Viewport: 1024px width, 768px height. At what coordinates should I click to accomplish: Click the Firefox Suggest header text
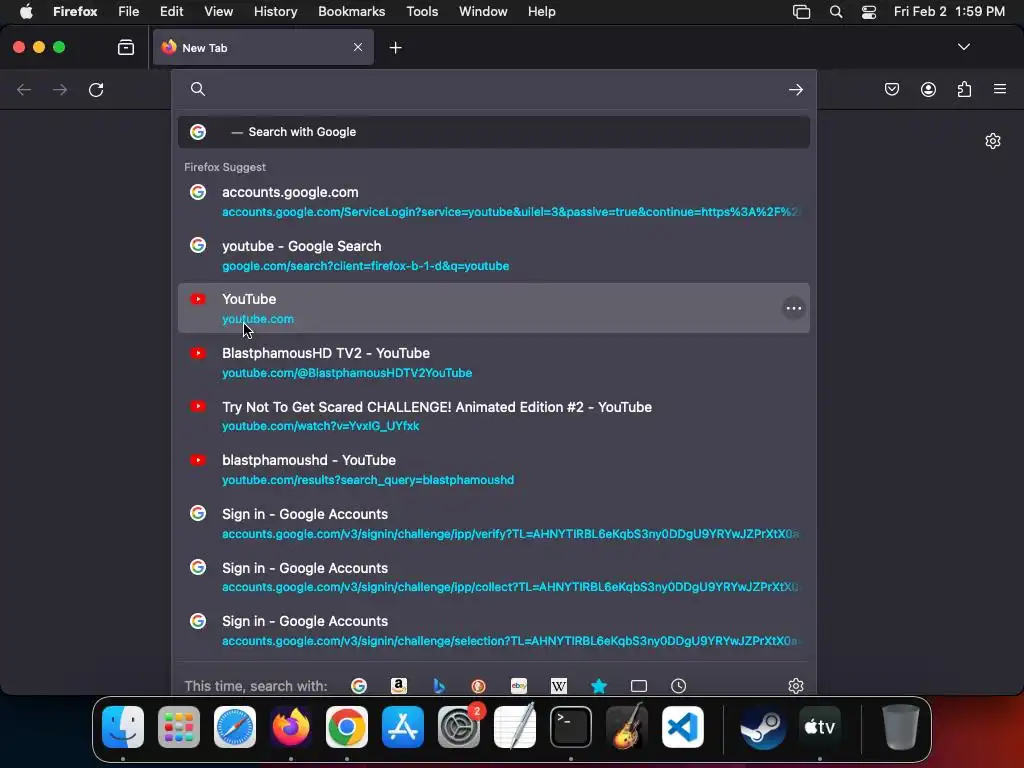[x=225, y=167]
